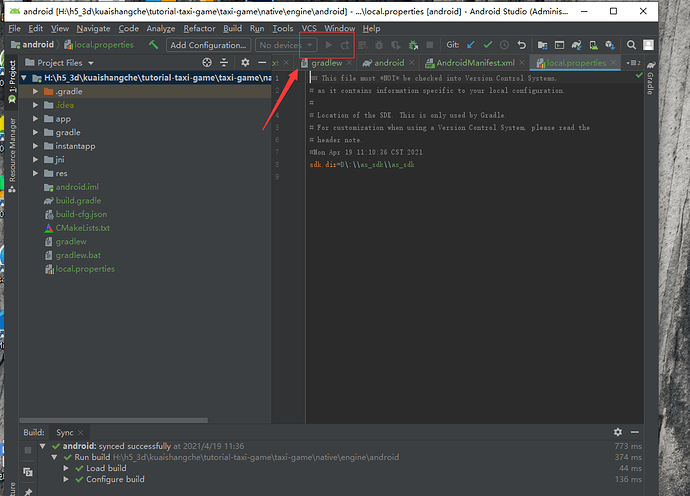The image size is (690, 496).
Task: Close the local.properties tab
Action: (613, 62)
